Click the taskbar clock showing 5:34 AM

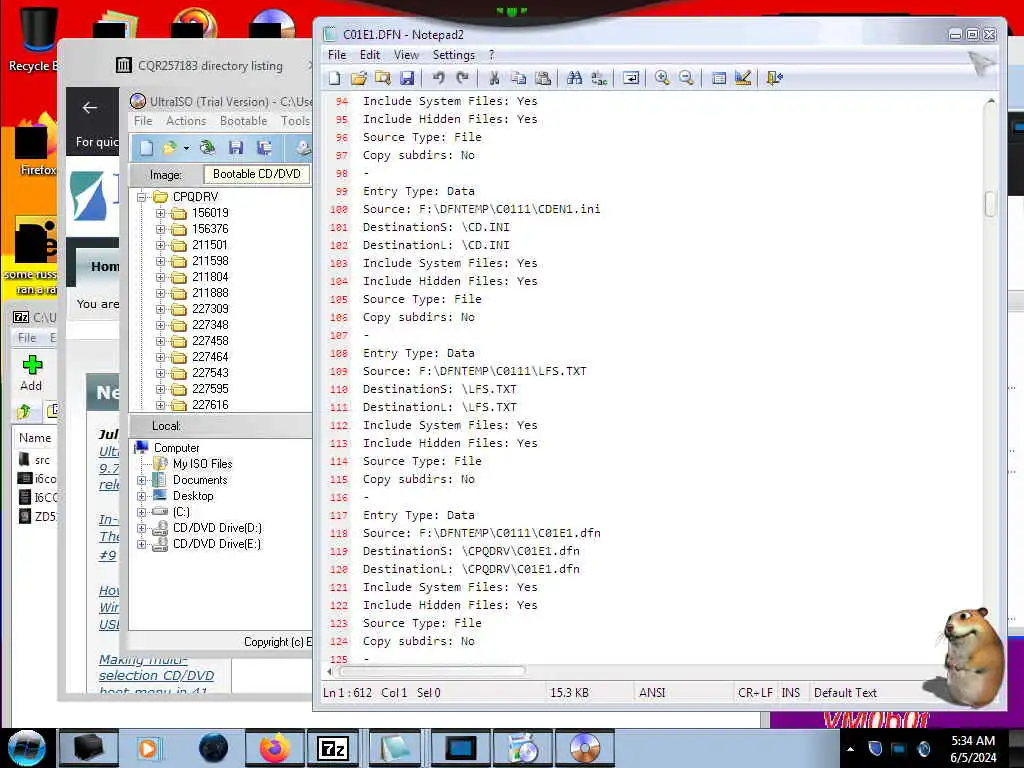[x=972, y=741]
